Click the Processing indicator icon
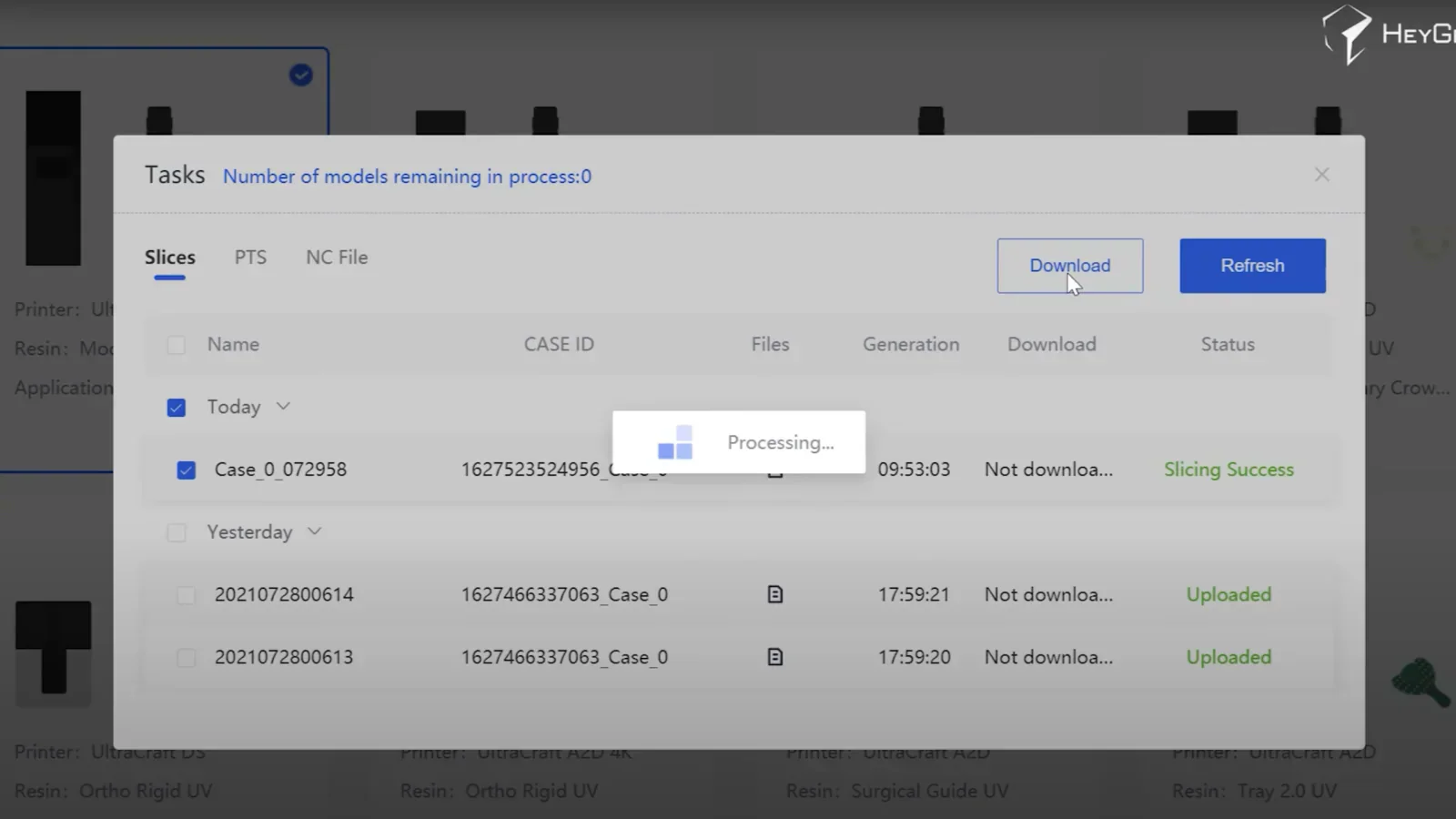Viewport: 1456px width, 819px height. point(674,442)
